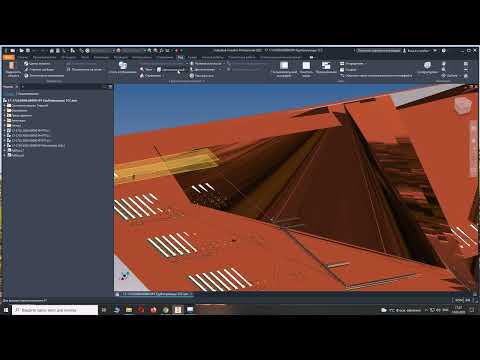Viewport: 480px width, 360px height.
Task: Click the Windows taskbar search box
Action: click(55, 310)
